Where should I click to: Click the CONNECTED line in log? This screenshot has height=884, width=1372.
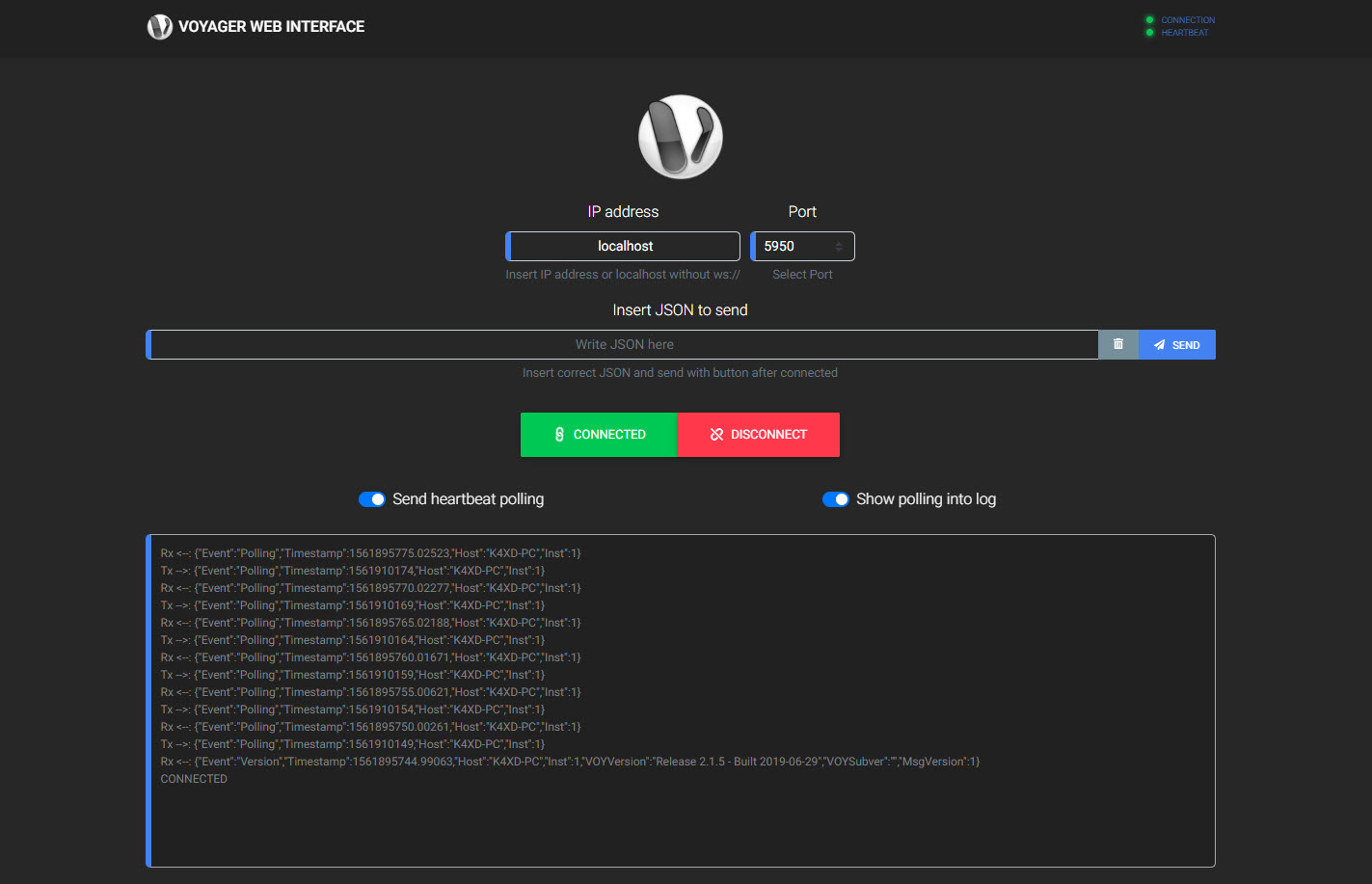click(194, 779)
